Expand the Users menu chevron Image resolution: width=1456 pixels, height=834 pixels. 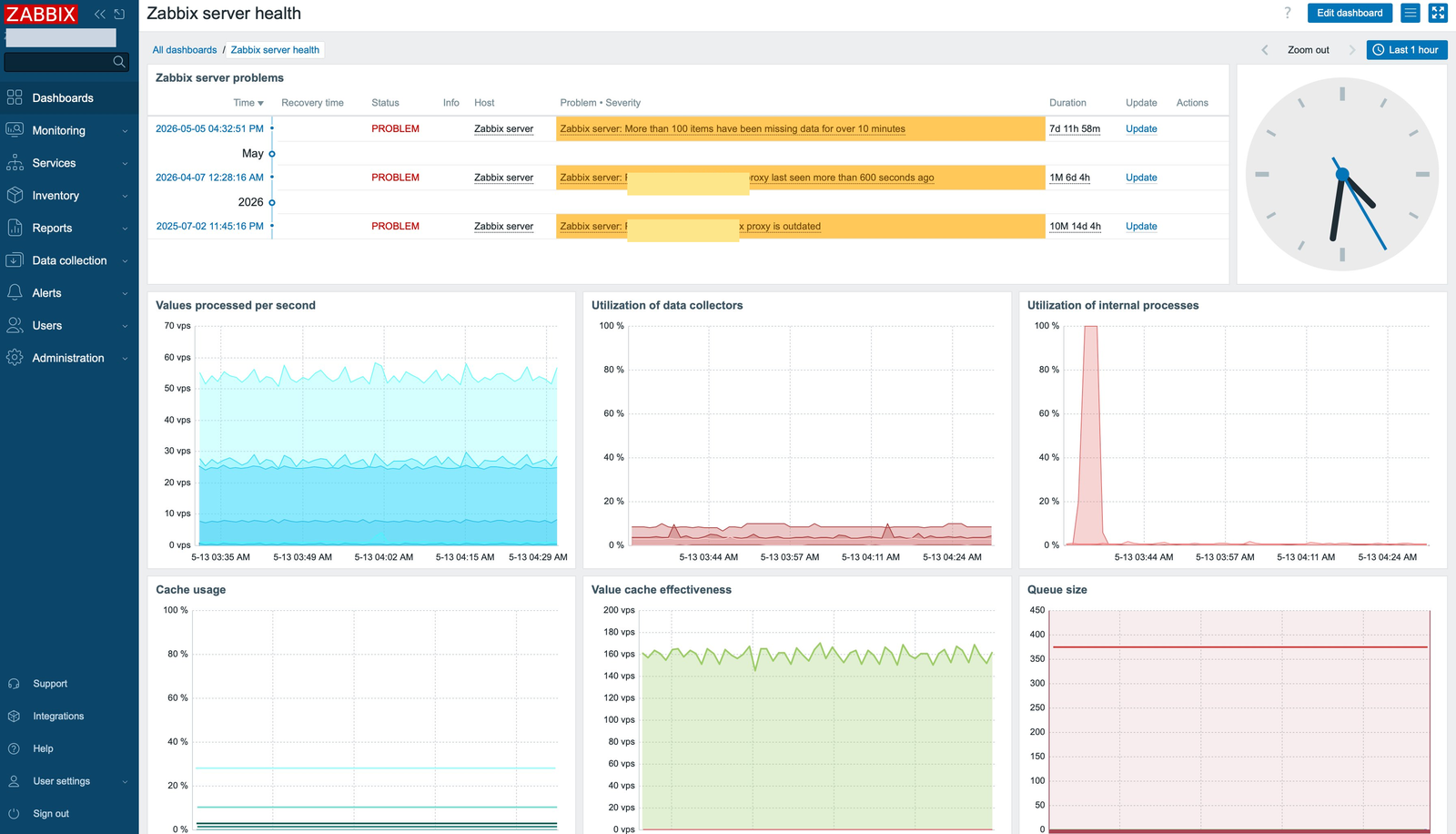pyautogui.click(x=125, y=326)
